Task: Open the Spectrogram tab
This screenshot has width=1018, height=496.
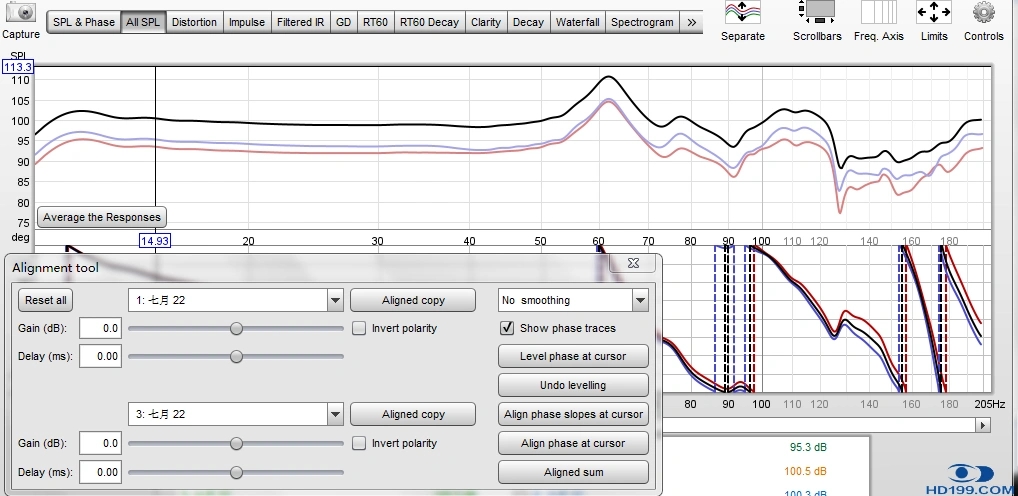Action: [x=642, y=22]
